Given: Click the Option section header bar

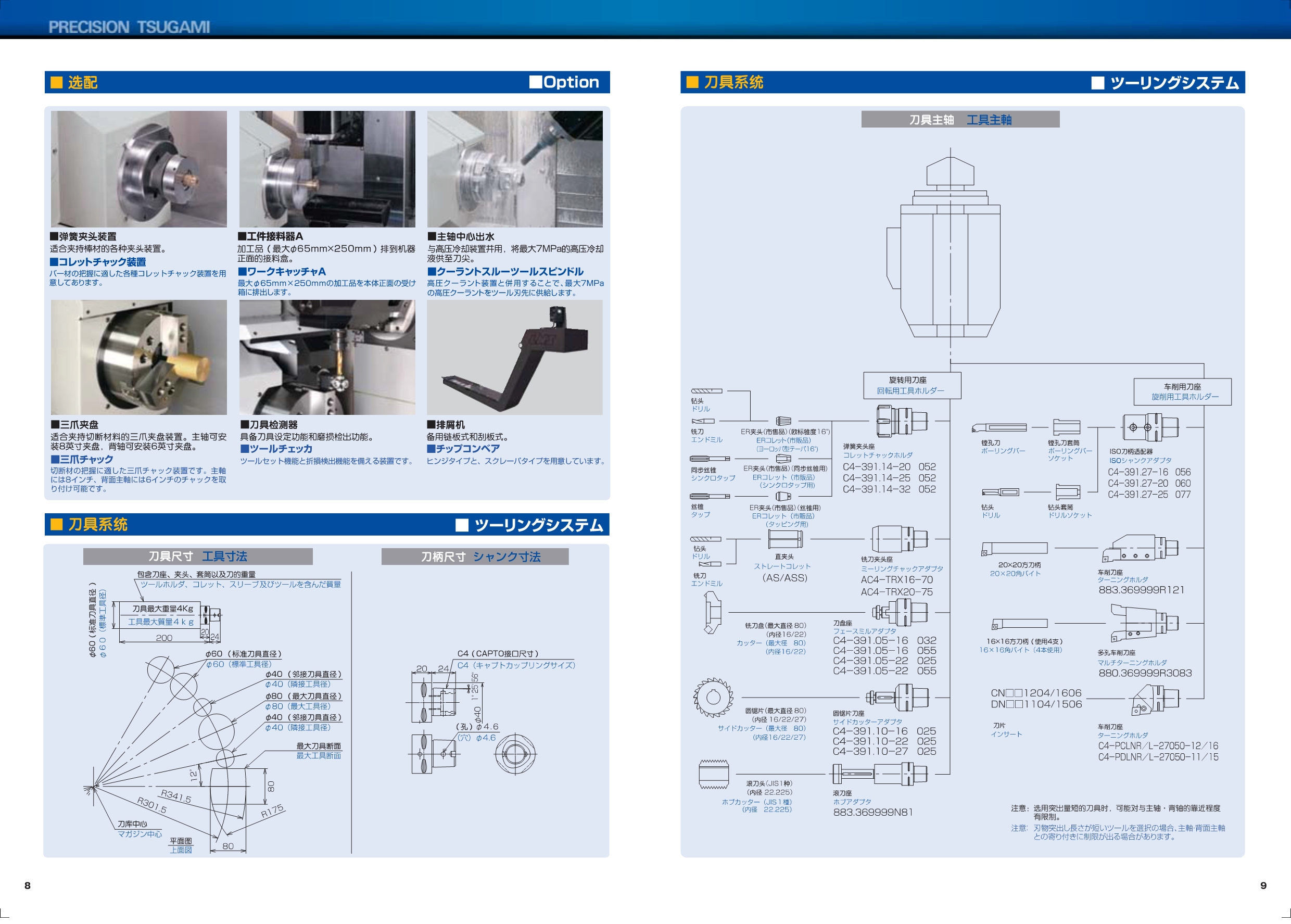Looking at the screenshot, I should 327,82.
